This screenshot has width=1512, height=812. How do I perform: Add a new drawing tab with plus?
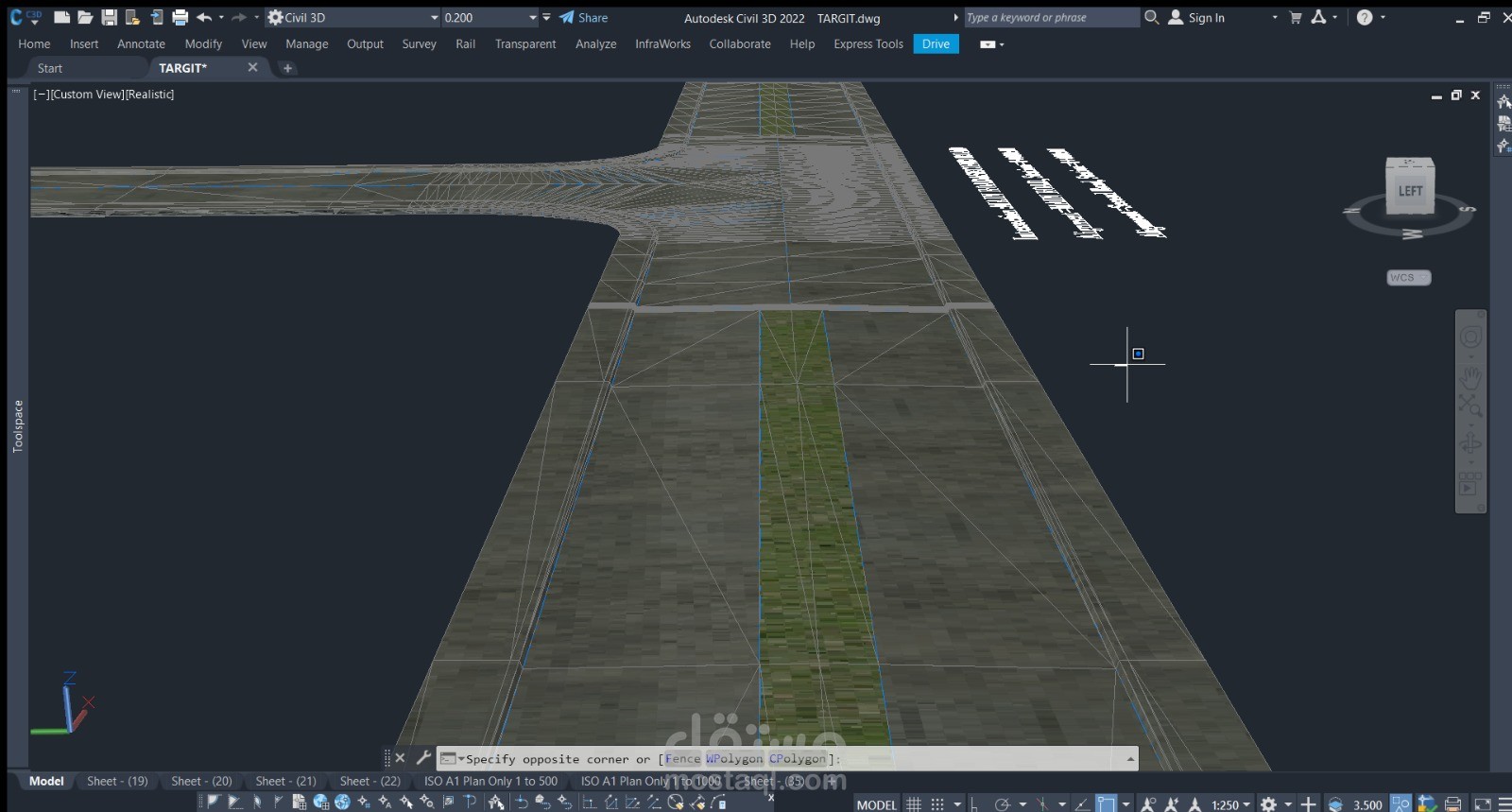tap(287, 68)
